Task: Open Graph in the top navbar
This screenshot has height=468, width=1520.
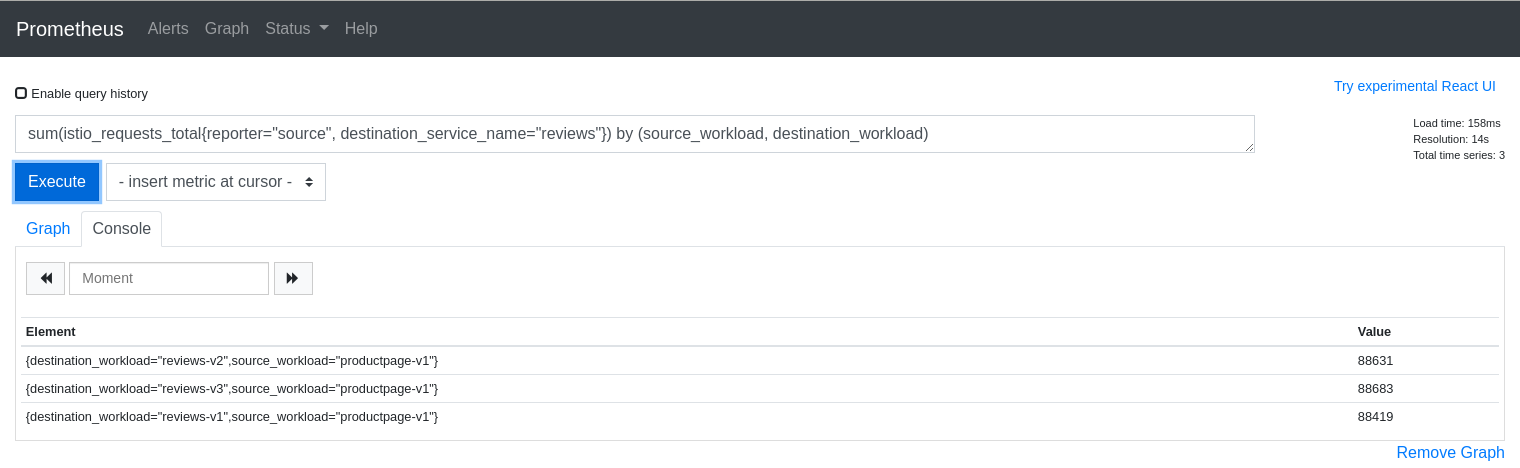Action: pos(227,29)
